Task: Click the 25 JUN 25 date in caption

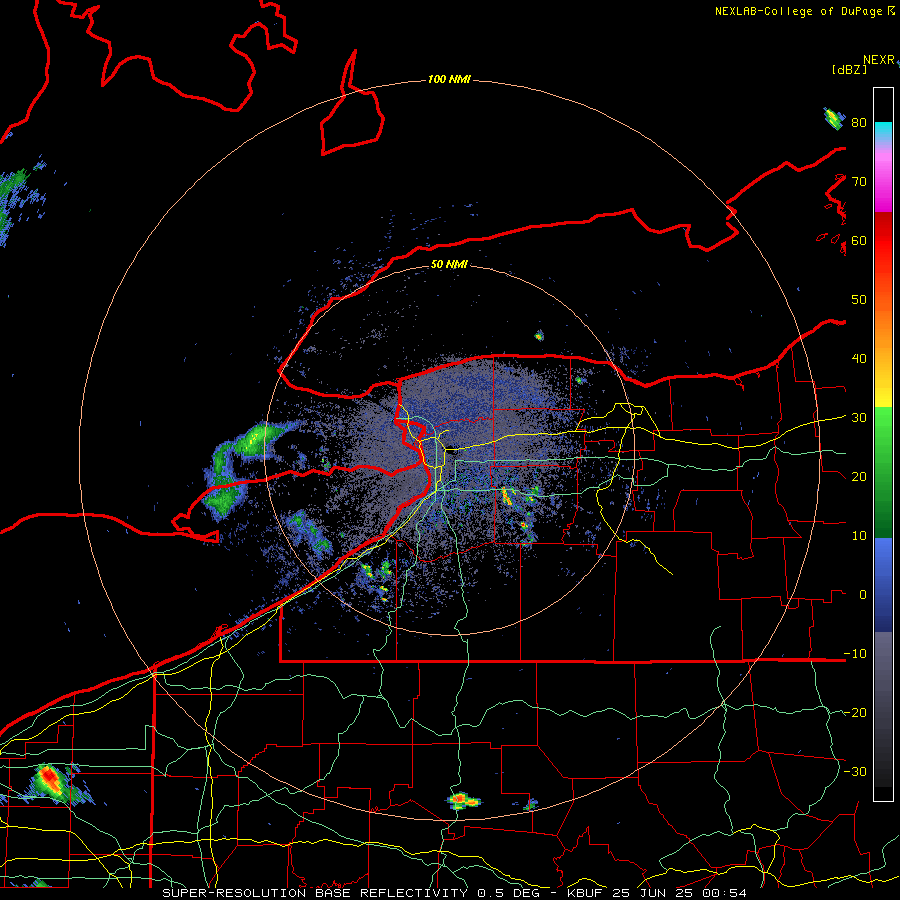Action: (x=654, y=893)
